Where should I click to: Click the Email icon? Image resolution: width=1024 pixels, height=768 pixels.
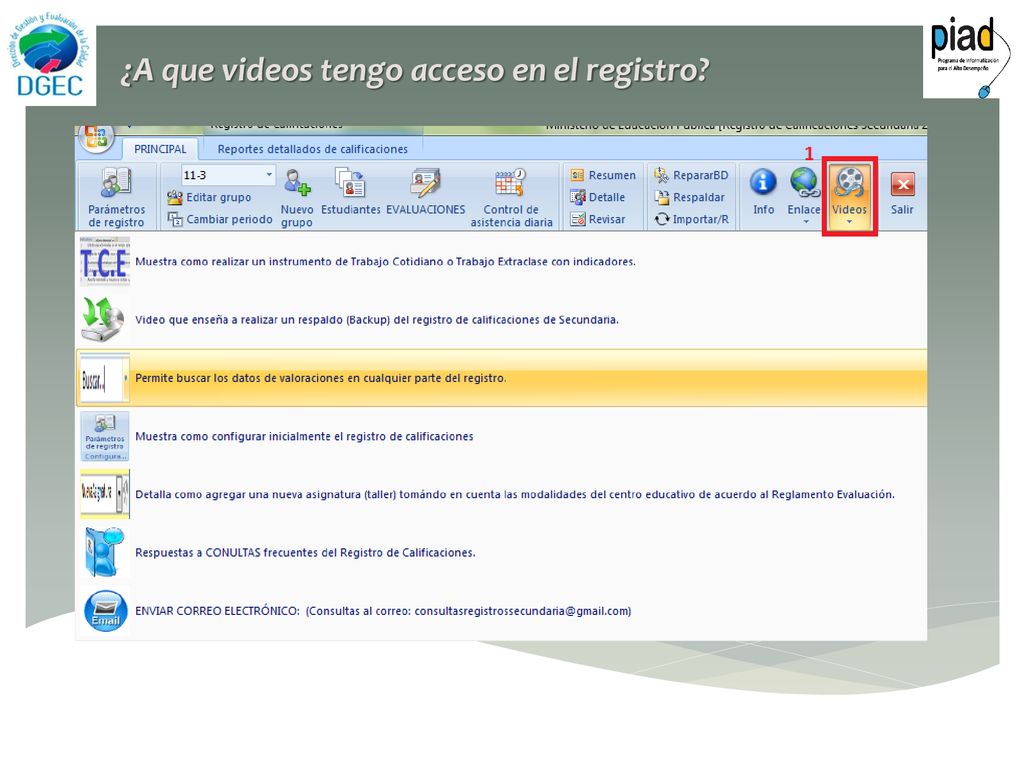coord(104,611)
